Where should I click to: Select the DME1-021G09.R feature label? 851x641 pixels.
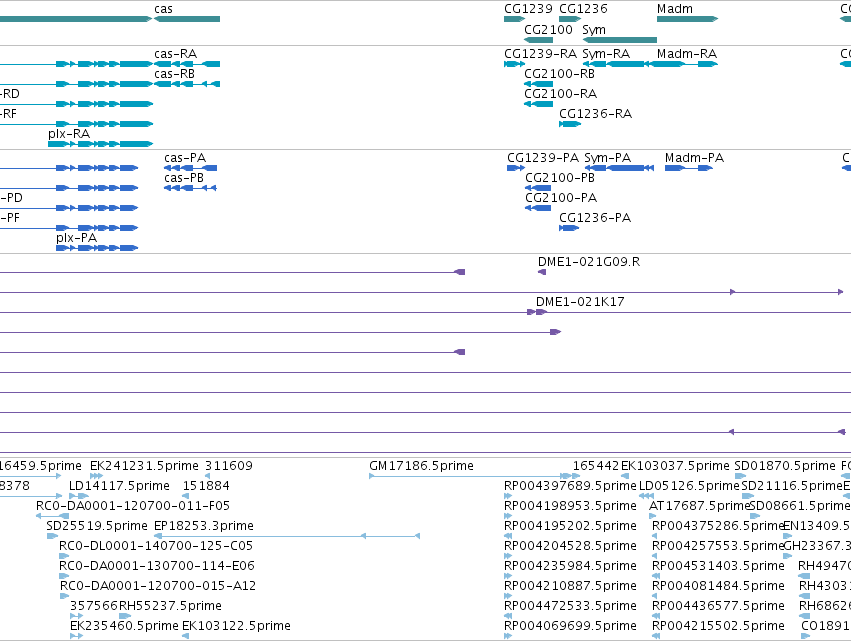(x=589, y=262)
